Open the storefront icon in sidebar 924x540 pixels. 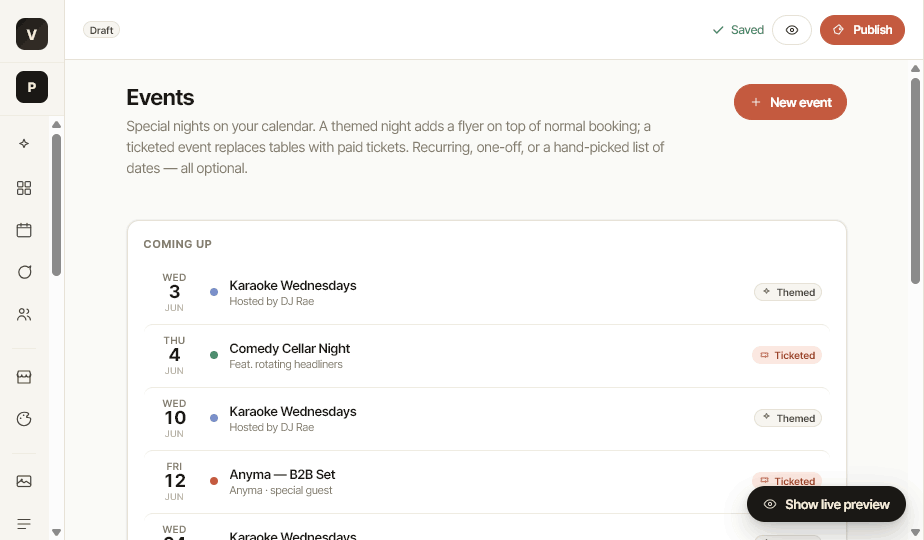point(24,377)
